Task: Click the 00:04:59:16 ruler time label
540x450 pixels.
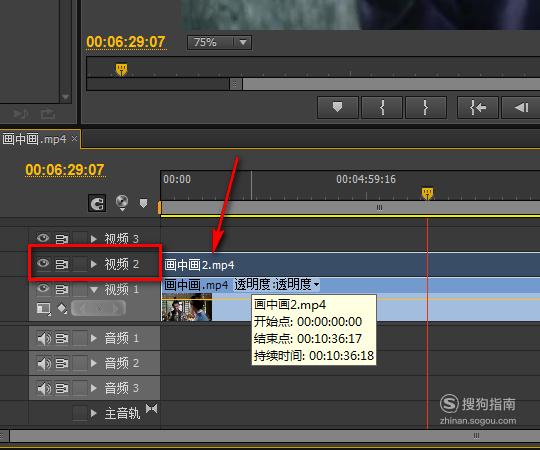Action: (x=366, y=179)
